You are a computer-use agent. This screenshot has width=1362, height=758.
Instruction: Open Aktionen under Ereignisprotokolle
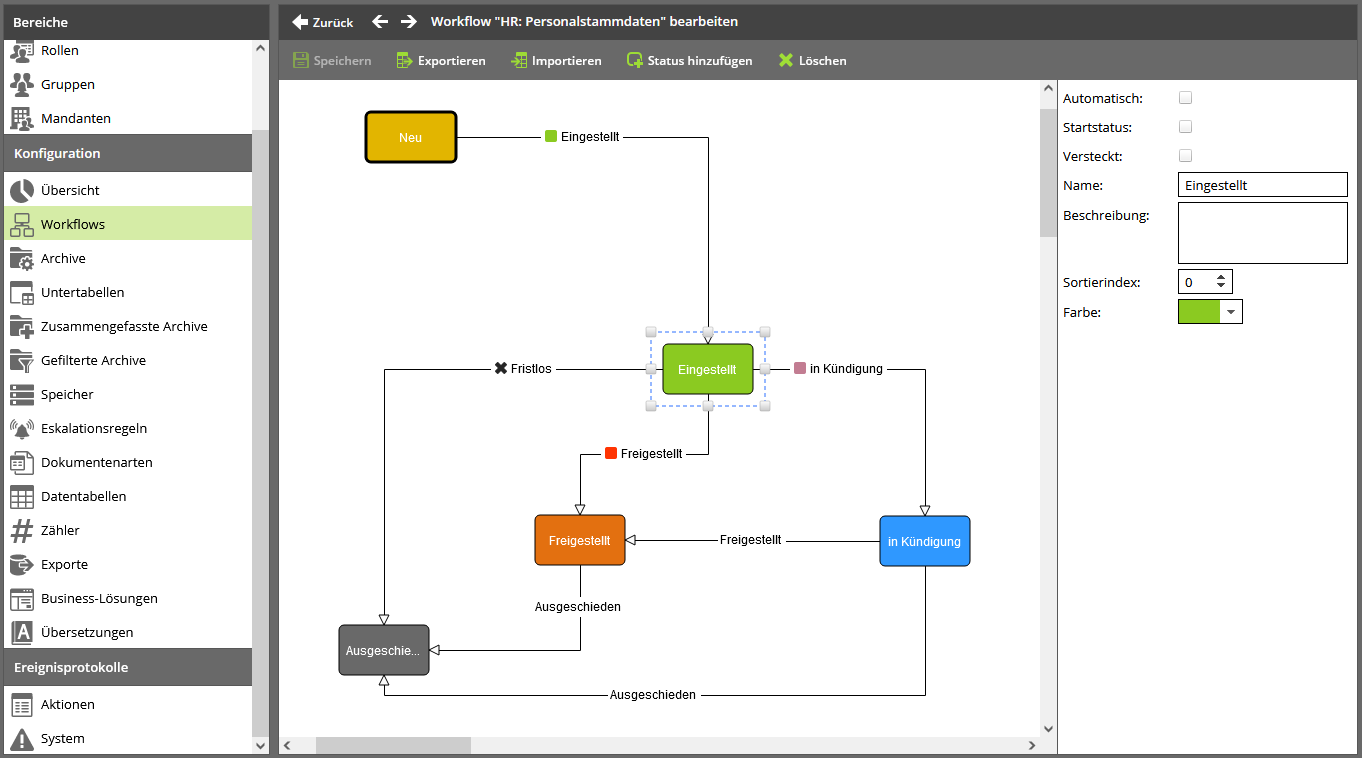128,704
